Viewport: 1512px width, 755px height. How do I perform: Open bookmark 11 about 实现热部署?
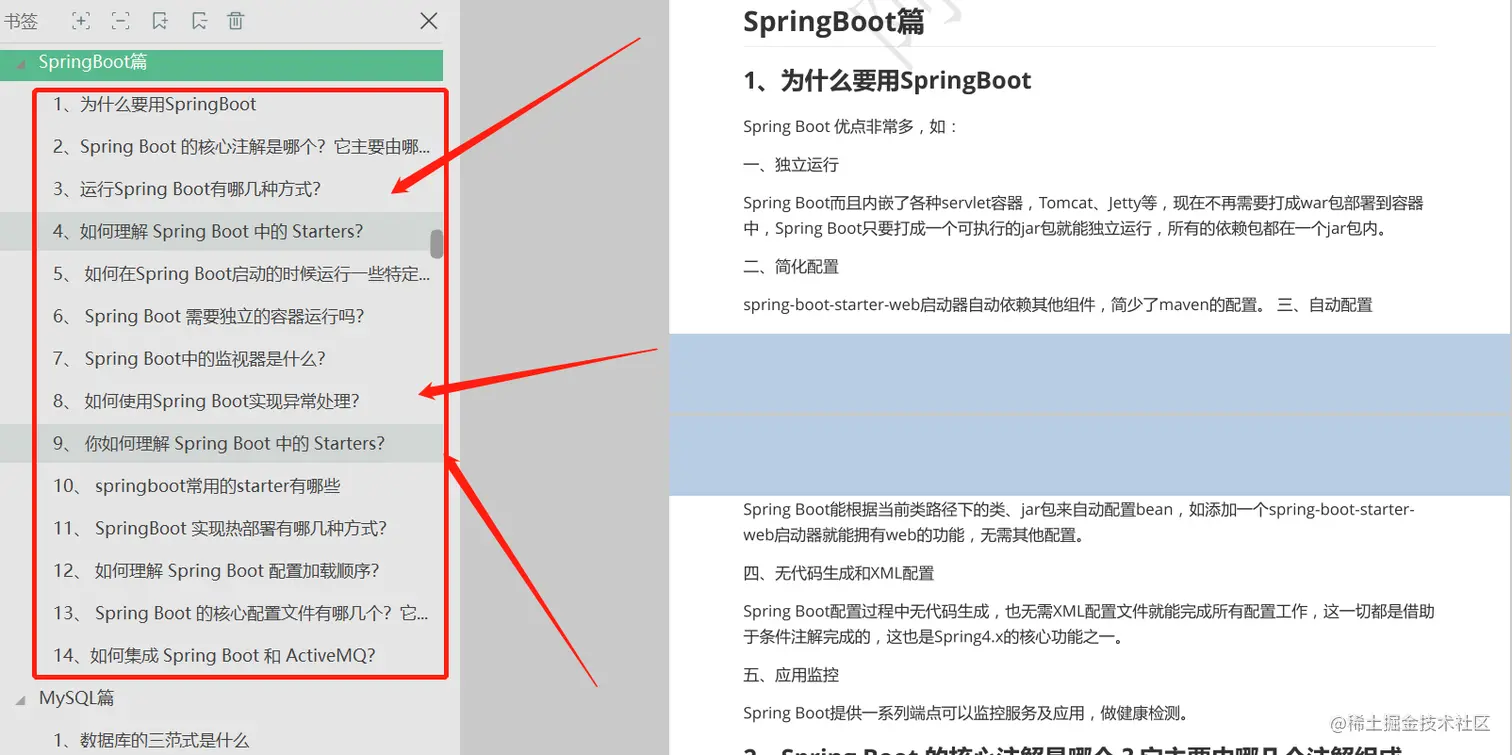220,528
